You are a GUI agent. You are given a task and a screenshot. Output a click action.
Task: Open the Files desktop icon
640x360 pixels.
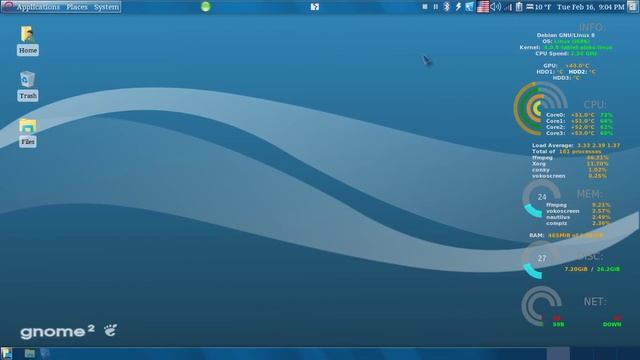tap(27, 132)
